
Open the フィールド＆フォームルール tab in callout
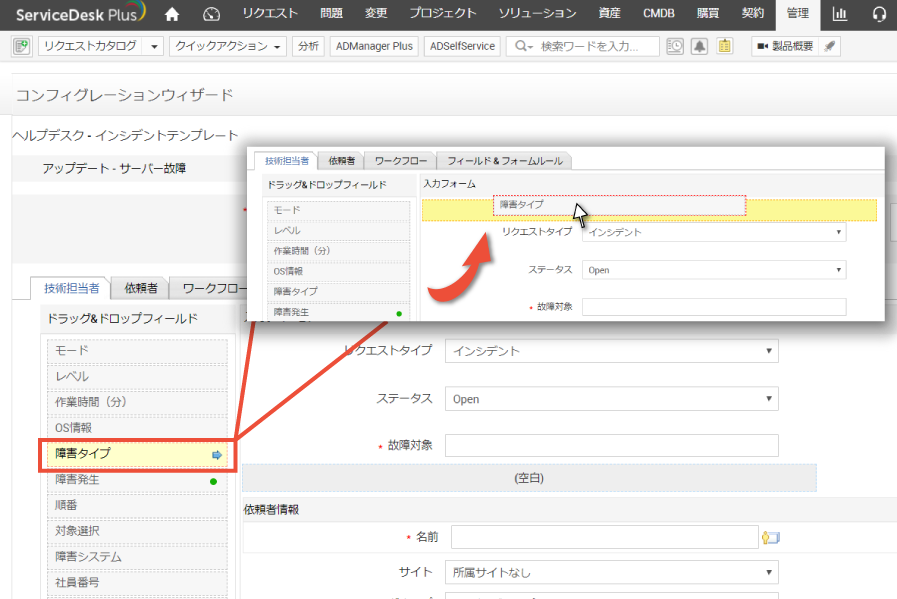pos(505,161)
